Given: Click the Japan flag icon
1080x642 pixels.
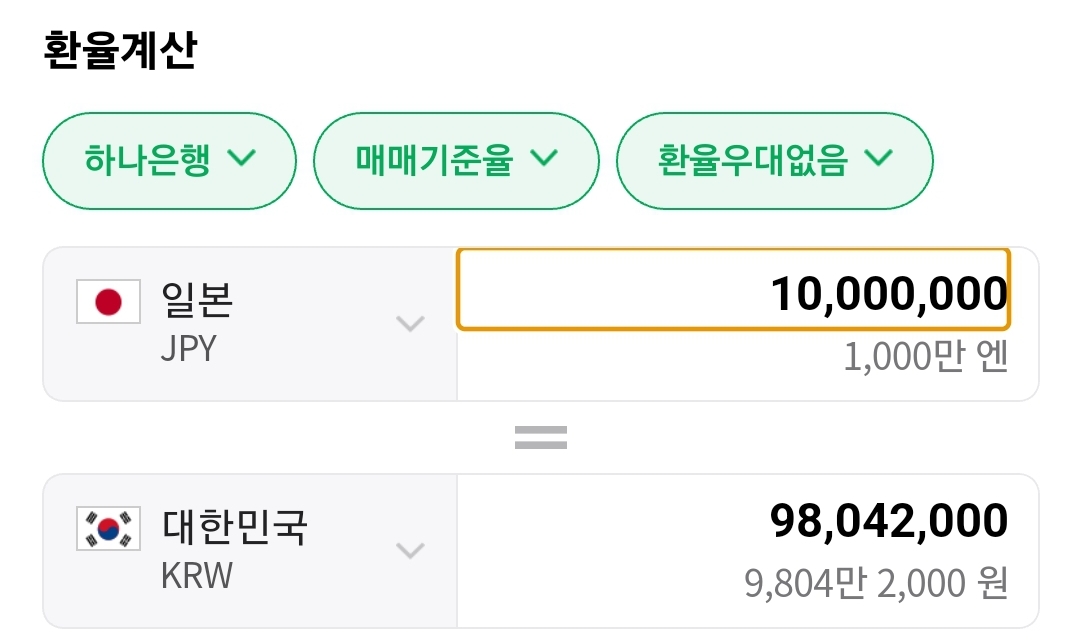Looking at the screenshot, I should 108,303.
